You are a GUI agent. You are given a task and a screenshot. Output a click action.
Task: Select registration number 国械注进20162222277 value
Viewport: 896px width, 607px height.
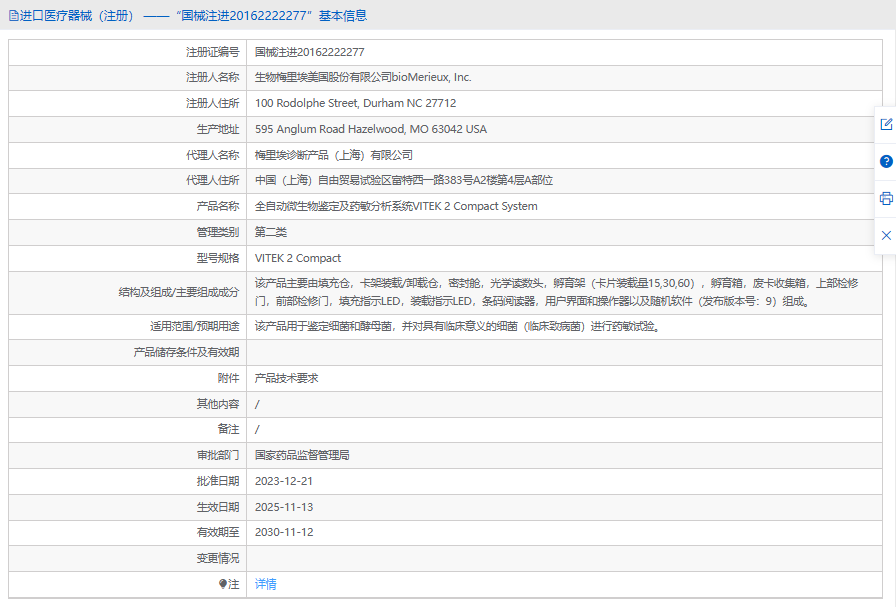coord(310,52)
